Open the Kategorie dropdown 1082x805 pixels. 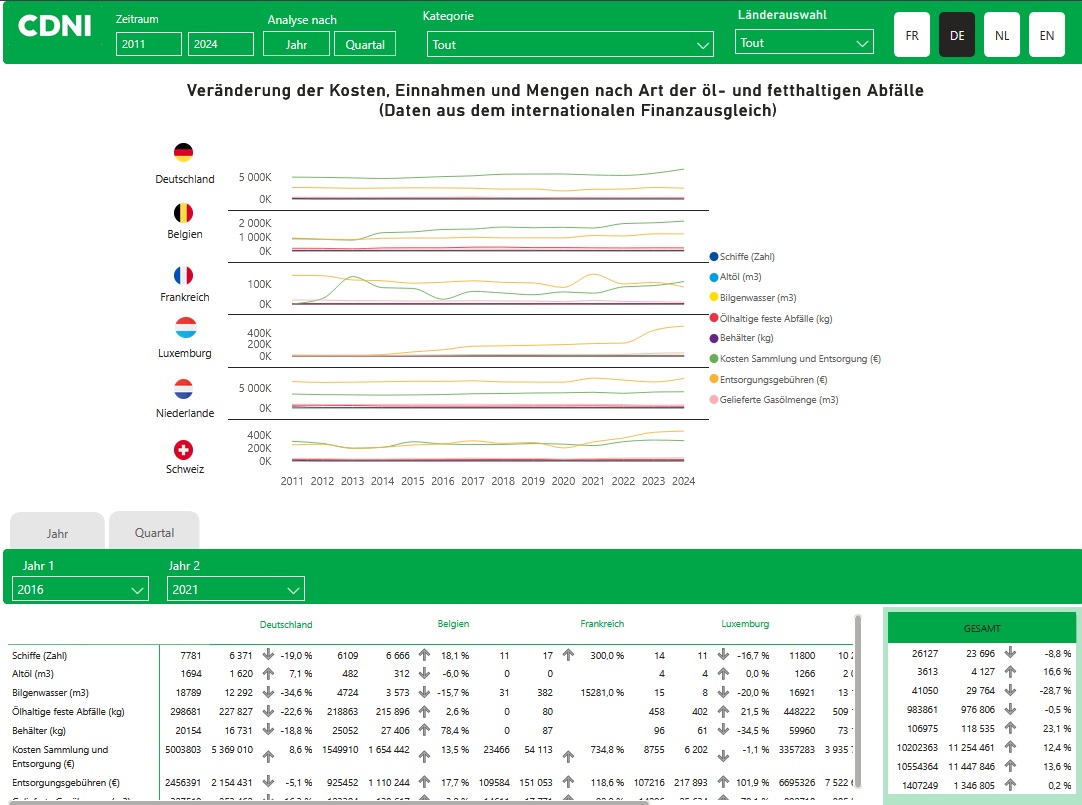coord(570,44)
